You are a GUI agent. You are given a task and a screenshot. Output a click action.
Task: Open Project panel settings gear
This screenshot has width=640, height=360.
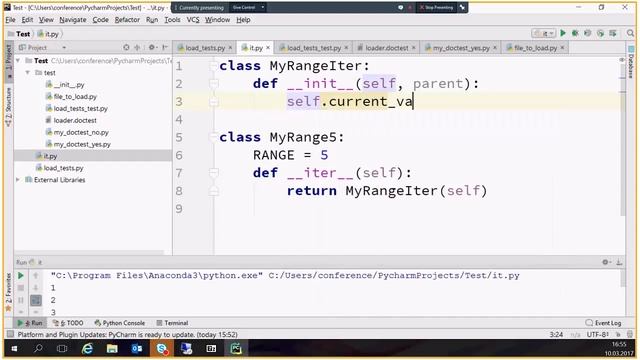click(152, 48)
